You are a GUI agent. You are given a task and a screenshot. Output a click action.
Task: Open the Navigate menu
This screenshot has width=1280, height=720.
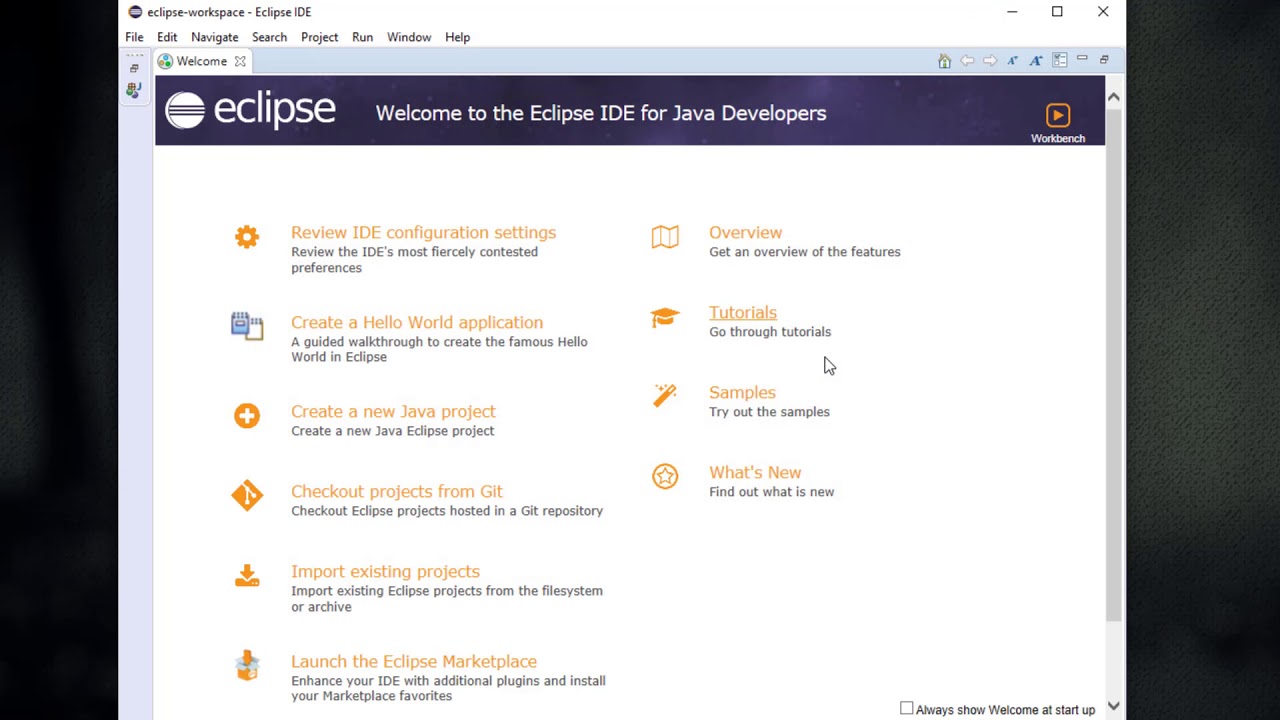tap(215, 37)
